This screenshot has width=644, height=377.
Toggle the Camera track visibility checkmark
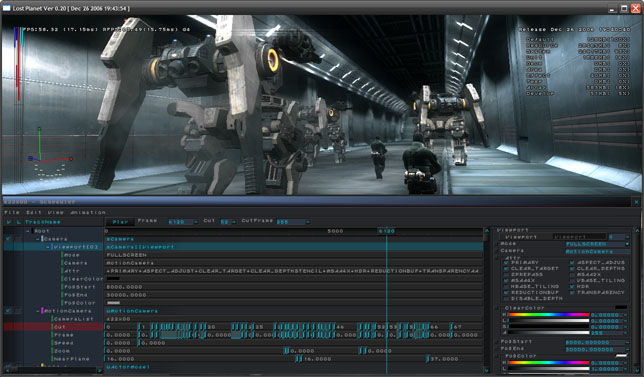click(x=8, y=239)
